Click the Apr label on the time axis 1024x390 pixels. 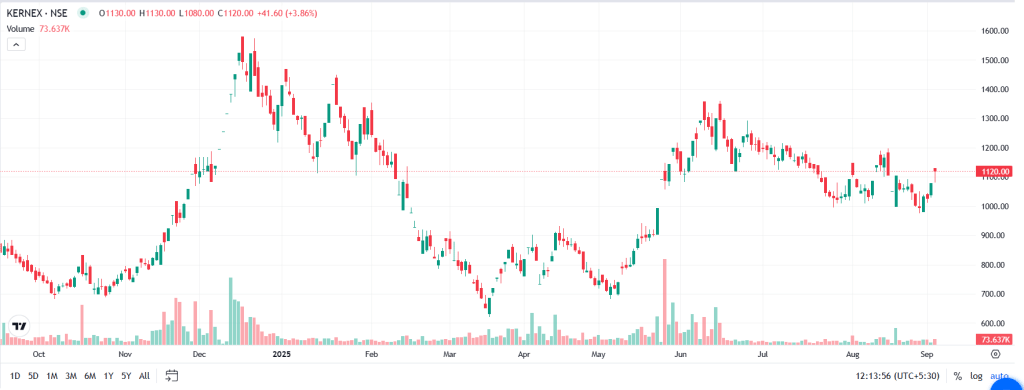tap(523, 355)
